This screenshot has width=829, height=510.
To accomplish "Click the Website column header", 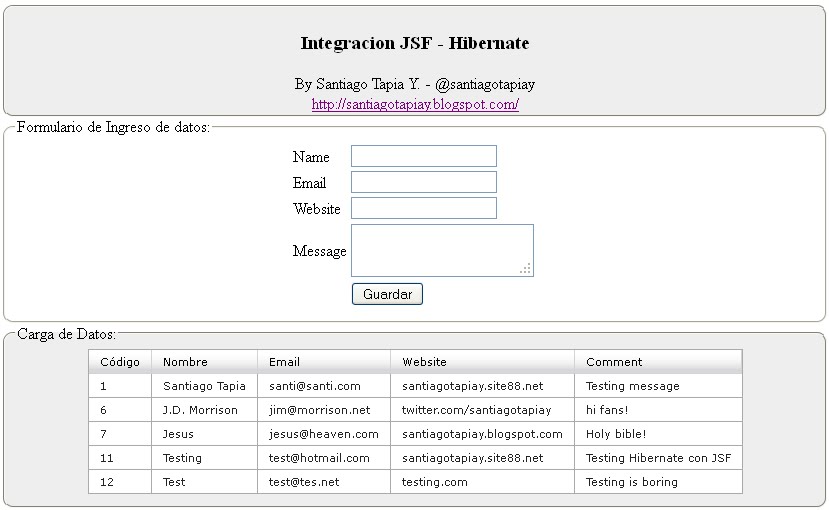I will (483, 362).
